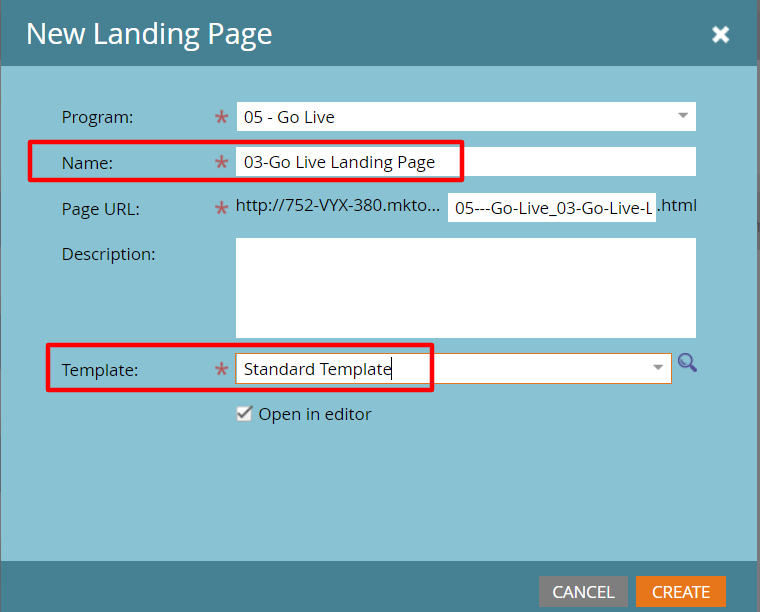
Task: Toggle the Open in editor checkbox
Action: [x=244, y=414]
